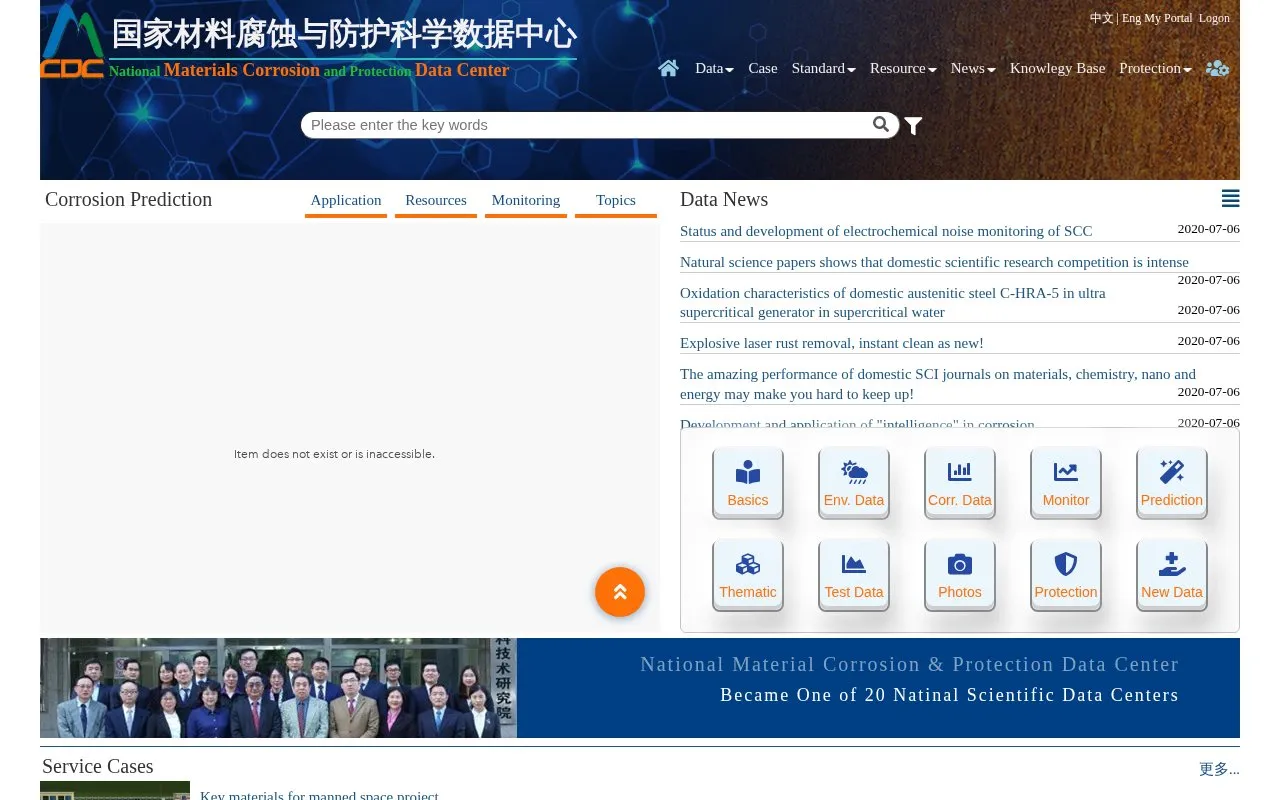This screenshot has height=800, width=1280.
Task: Open the natural science papers competition article
Action: tap(934, 262)
